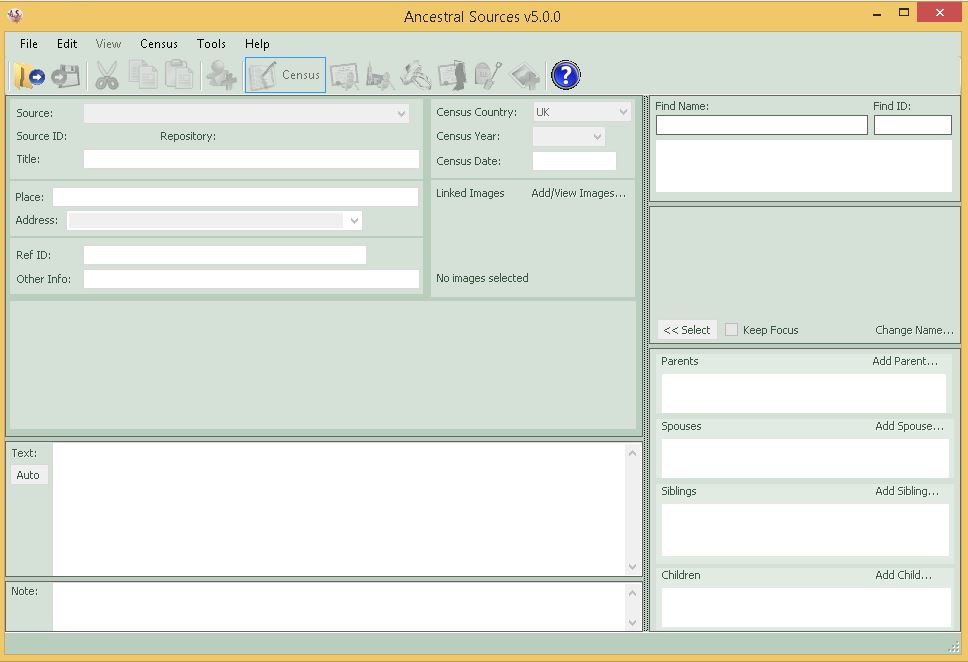
Task: Open the Census menu
Action: click(x=159, y=44)
